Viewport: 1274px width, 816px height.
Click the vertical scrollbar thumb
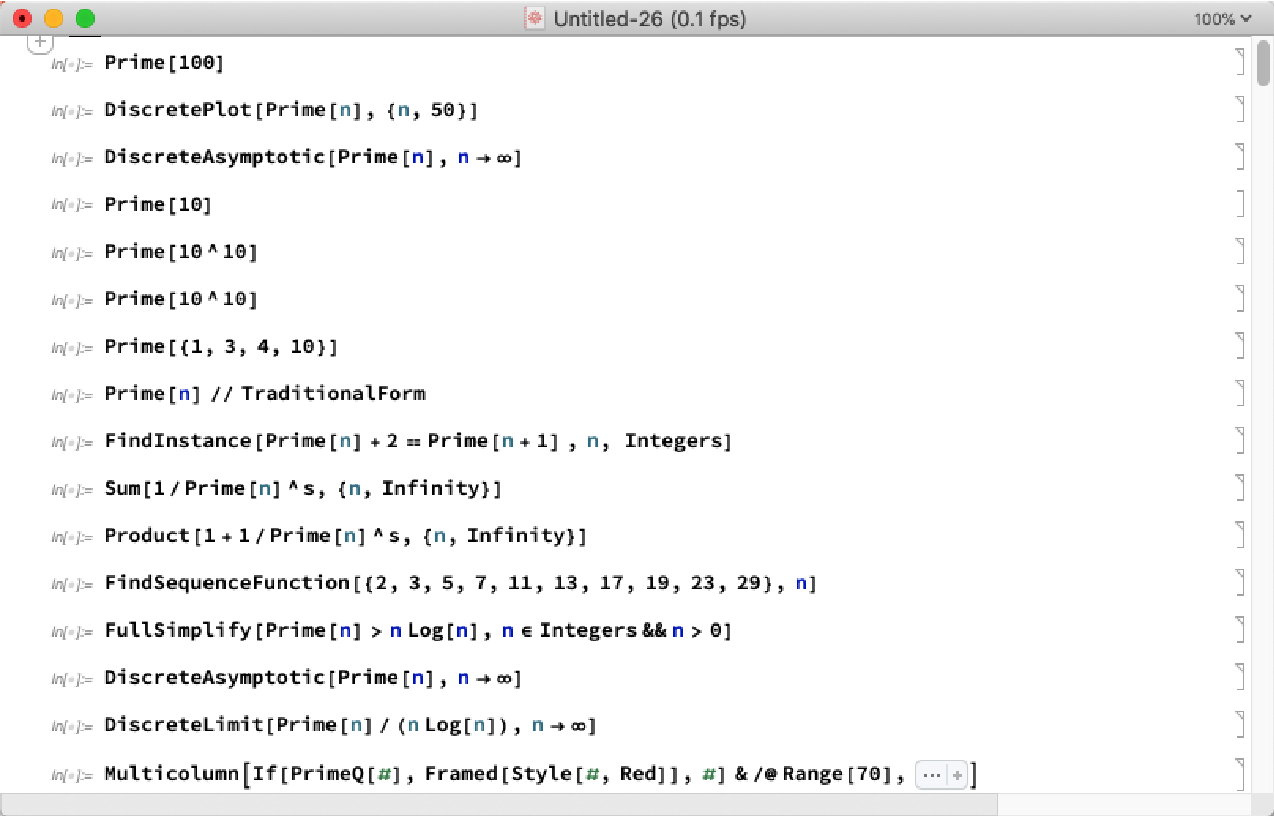coord(1263,65)
